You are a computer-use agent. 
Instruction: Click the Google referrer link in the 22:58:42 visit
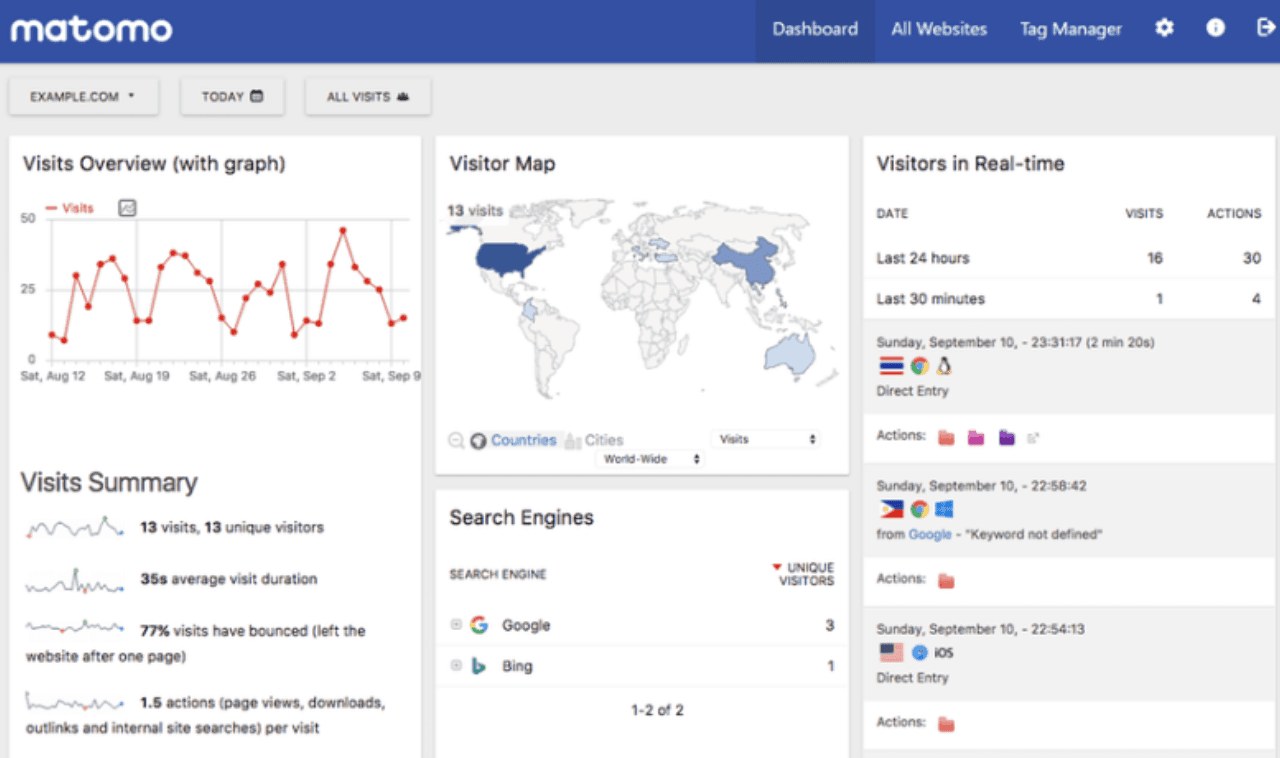tap(930, 535)
